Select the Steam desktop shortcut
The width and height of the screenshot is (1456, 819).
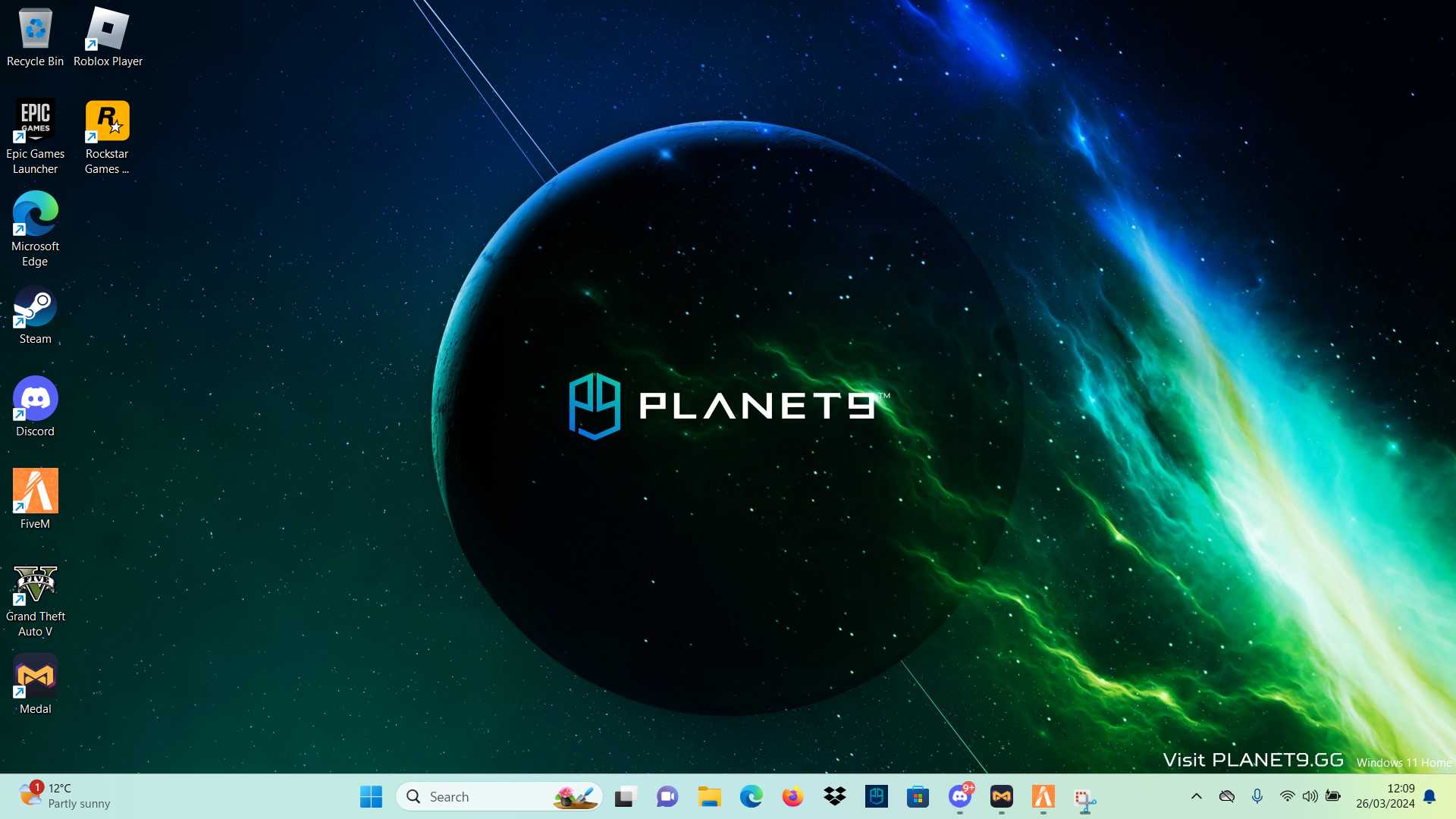[x=35, y=315]
